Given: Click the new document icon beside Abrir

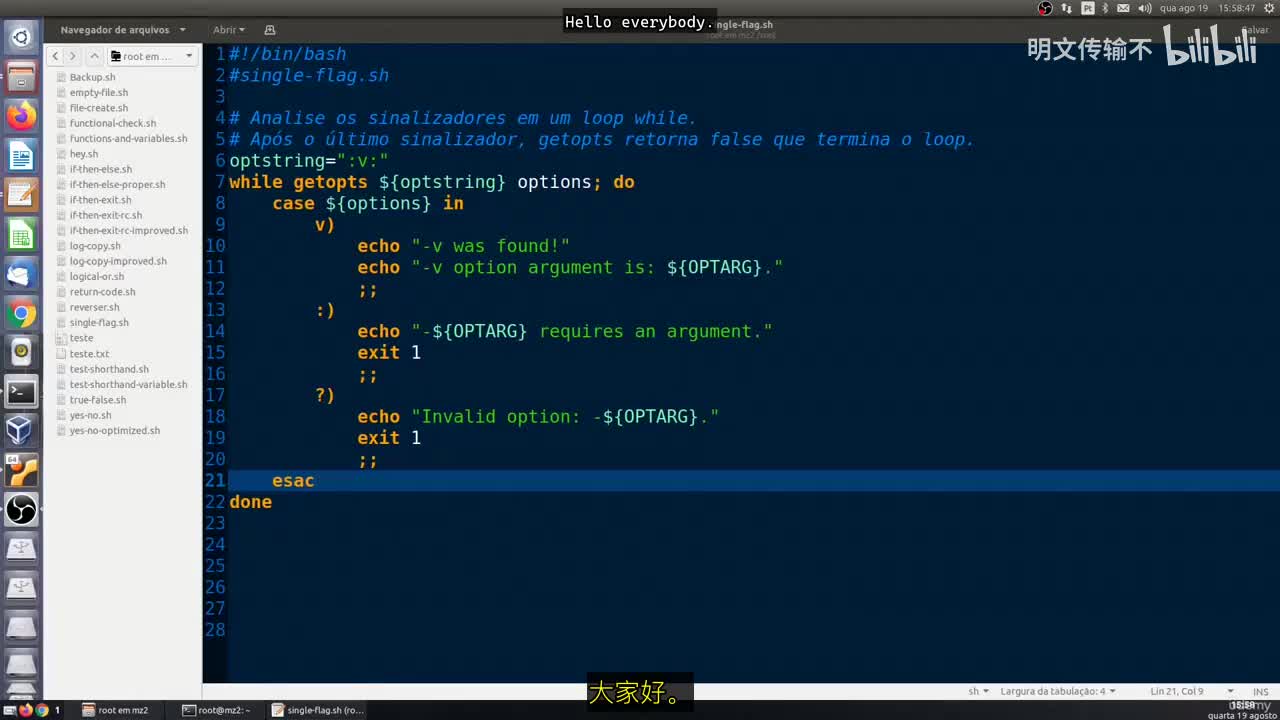Looking at the screenshot, I should click(x=270, y=30).
